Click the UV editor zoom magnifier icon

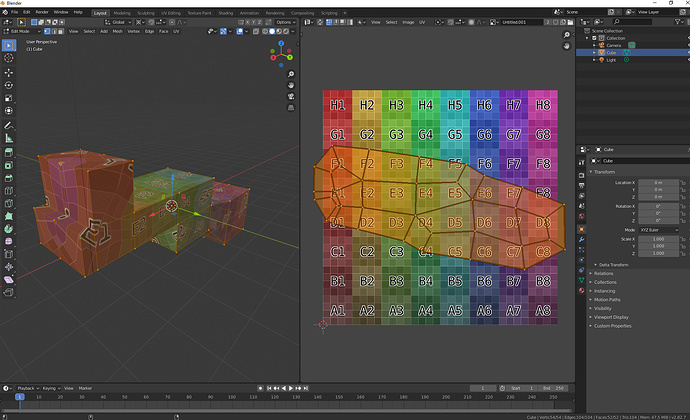click(x=567, y=35)
